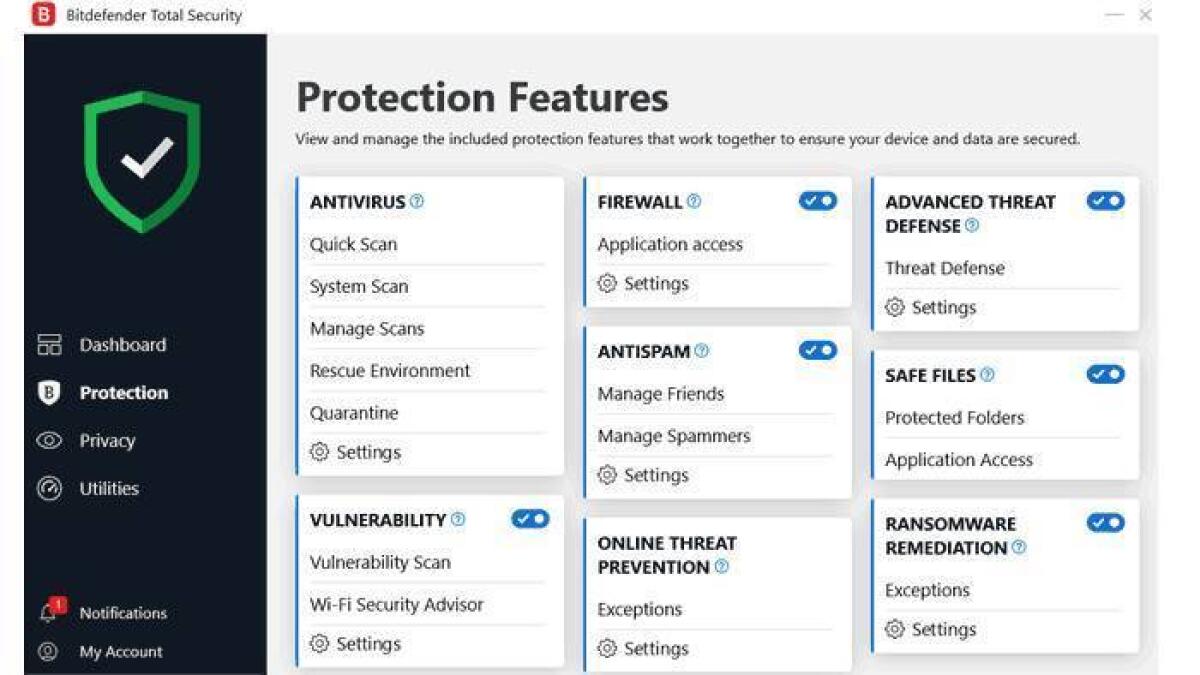Open Quarantine under Antivirus

click(353, 412)
